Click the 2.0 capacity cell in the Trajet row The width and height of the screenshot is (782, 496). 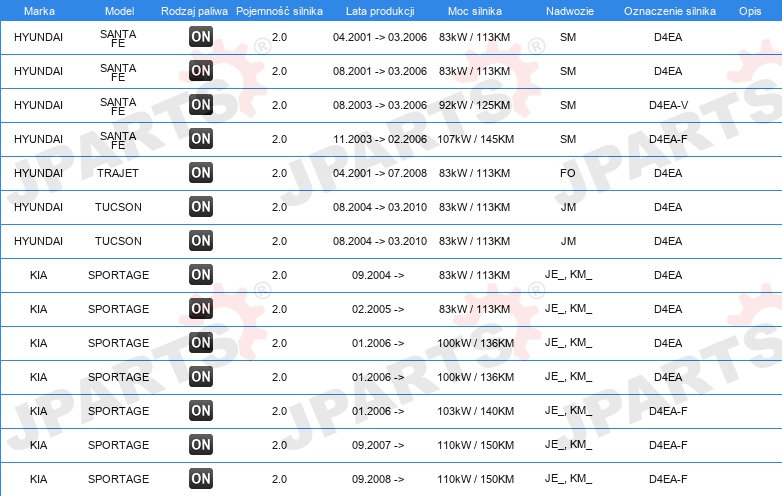279,173
